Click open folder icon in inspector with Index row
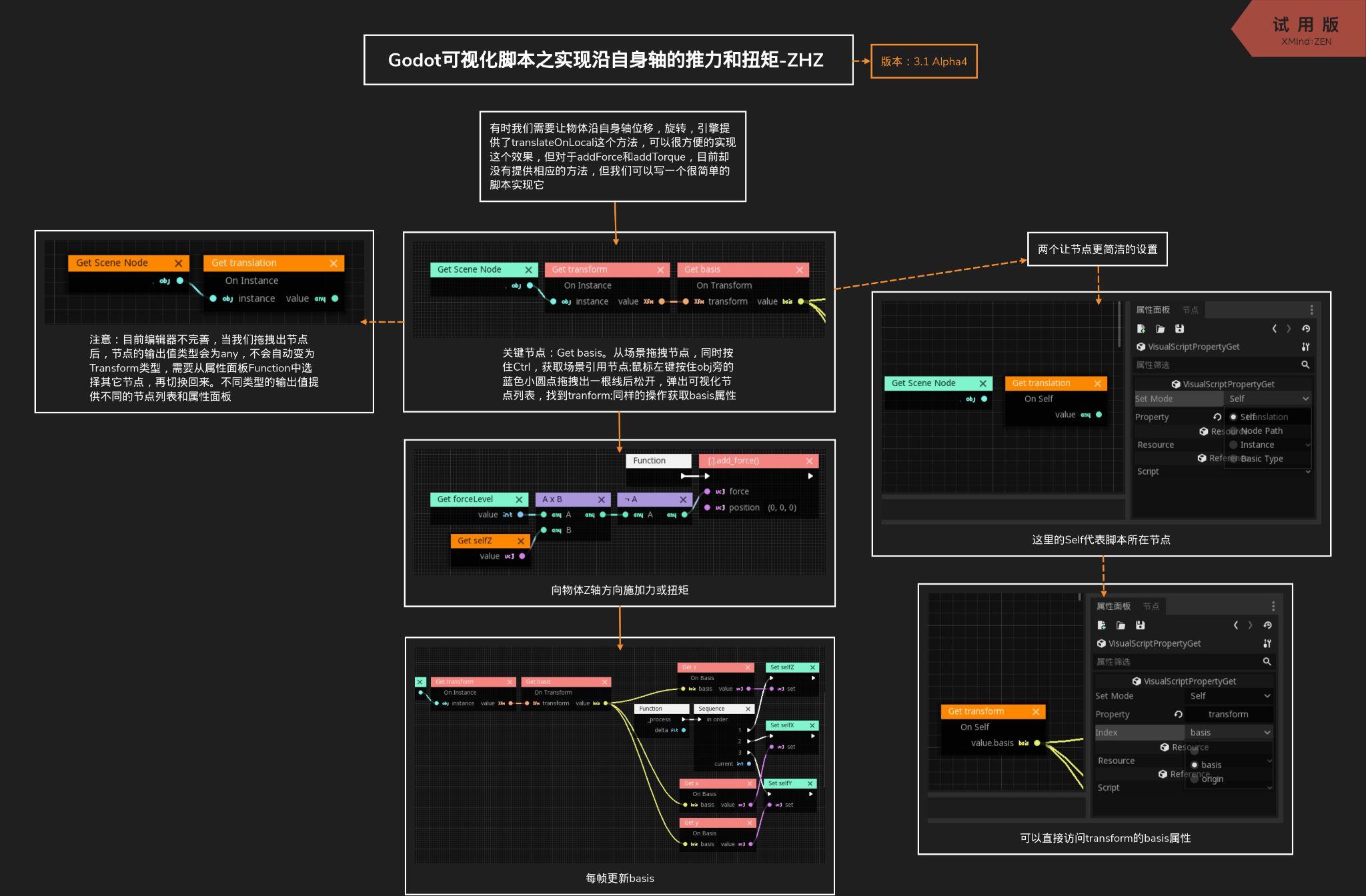The image size is (1366, 896). 1121,625
